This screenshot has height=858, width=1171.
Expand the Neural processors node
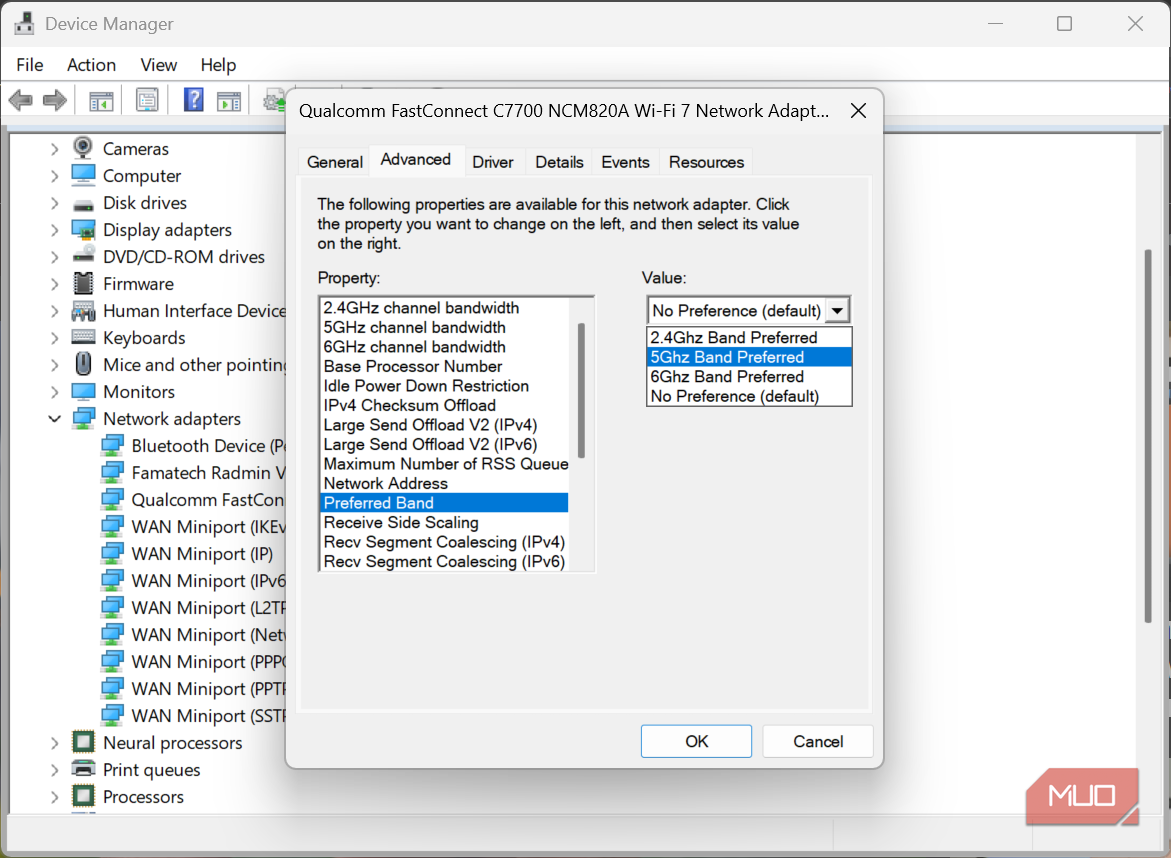pos(54,743)
